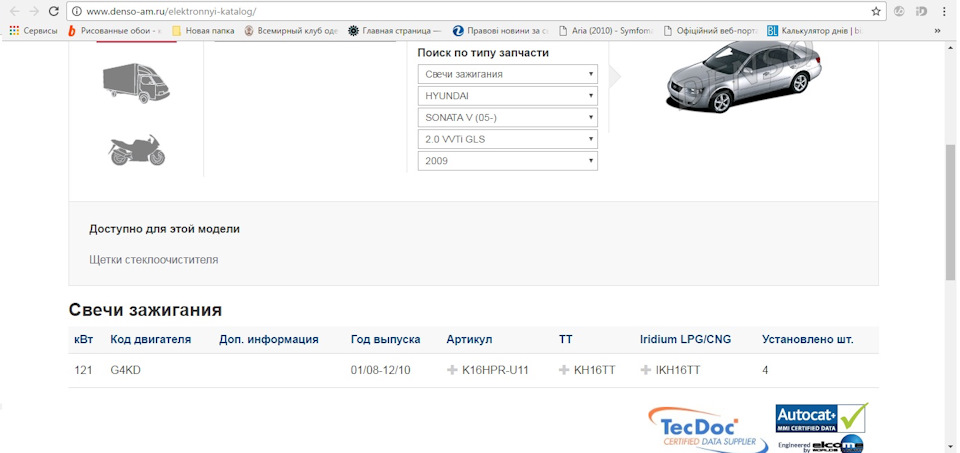Go forward with the browser forward arrow
Viewport: 960px width, 453px height.
pos(34,11)
